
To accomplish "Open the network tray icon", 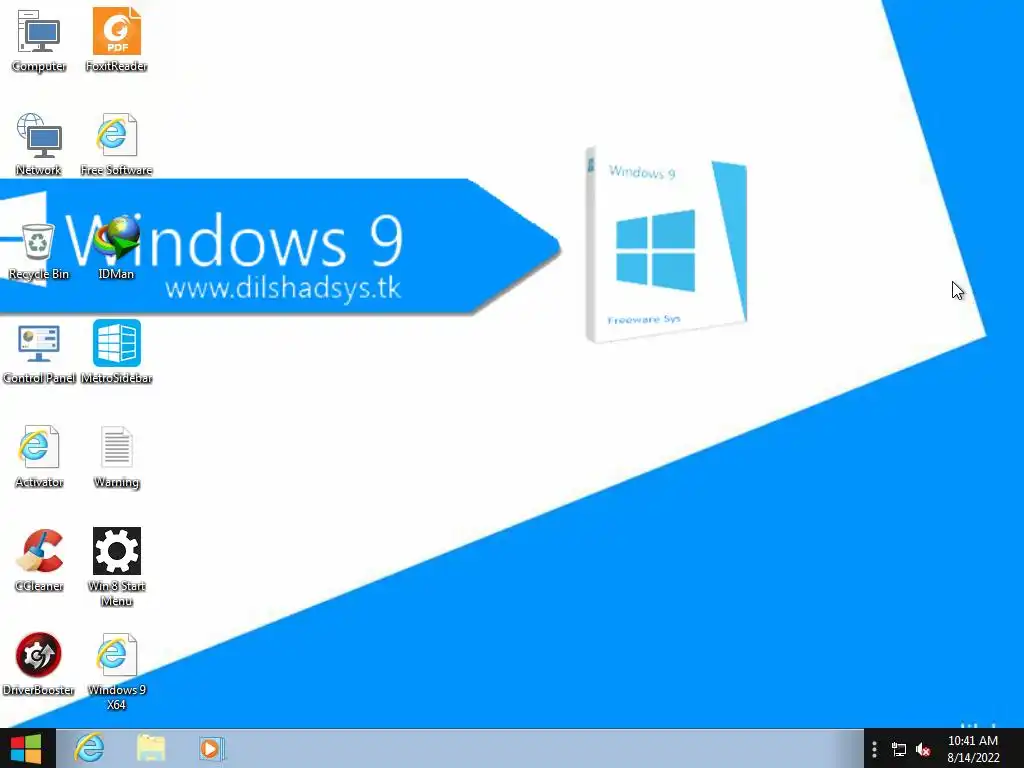I will [x=899, y=750].
